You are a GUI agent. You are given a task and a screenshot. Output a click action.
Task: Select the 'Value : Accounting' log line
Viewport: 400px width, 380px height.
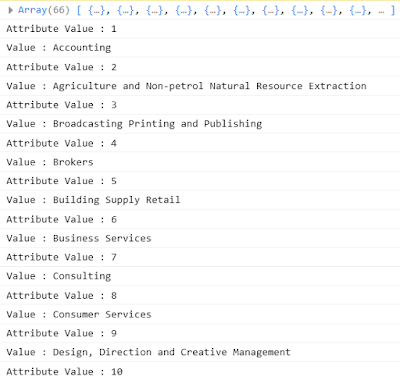click(200, 48)
